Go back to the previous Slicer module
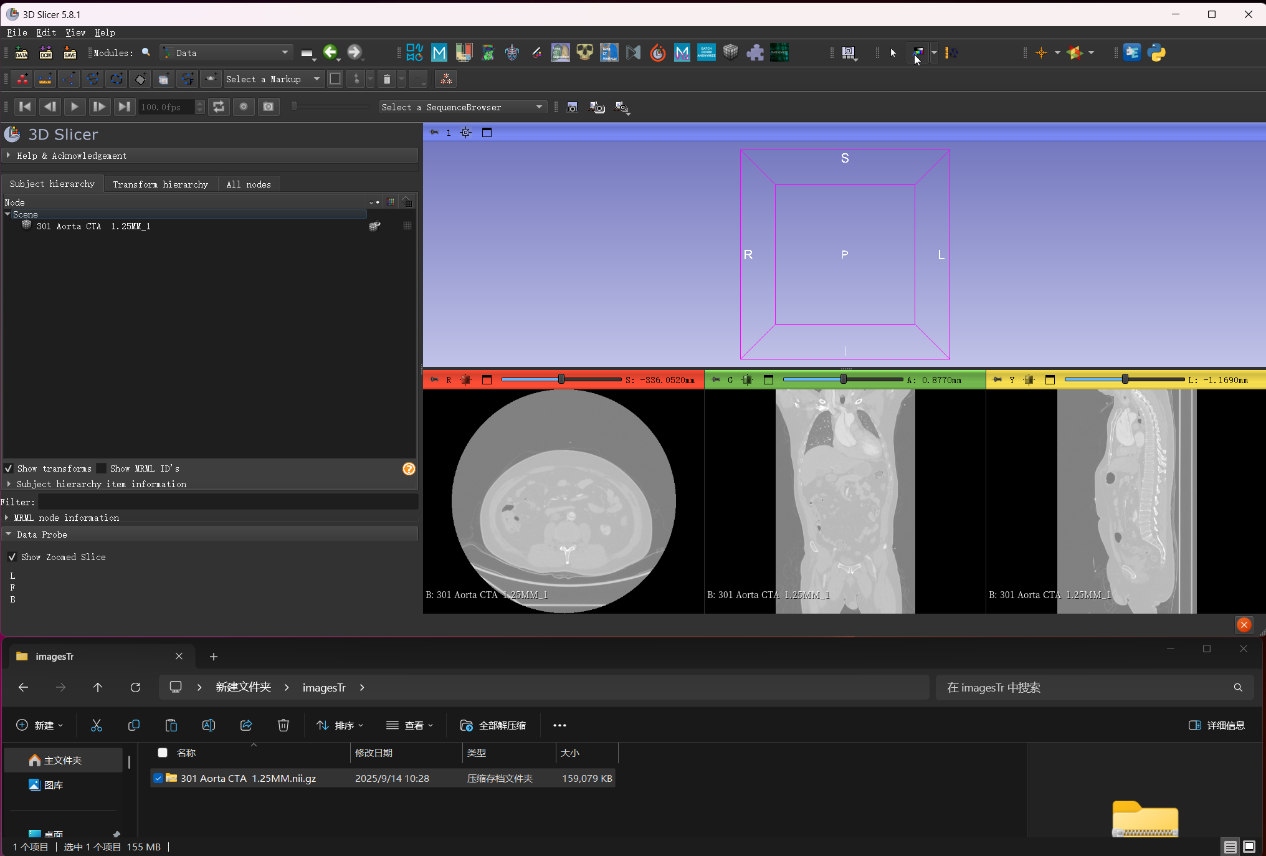 point(330,52)
